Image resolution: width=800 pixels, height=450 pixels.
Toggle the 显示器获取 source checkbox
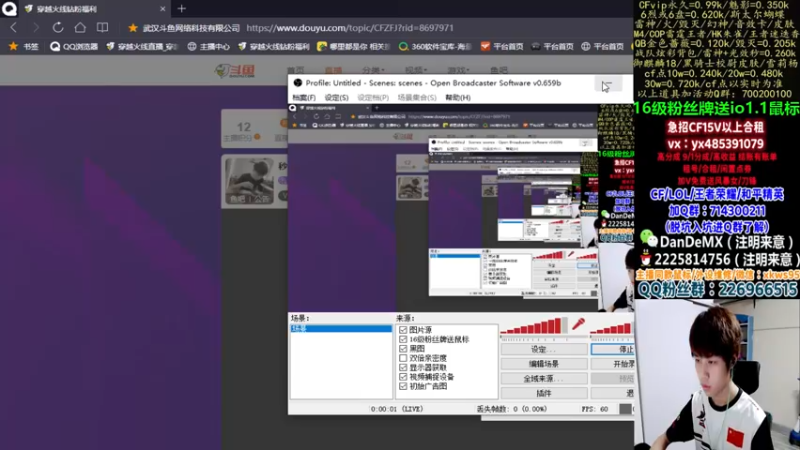click(403, 367)
